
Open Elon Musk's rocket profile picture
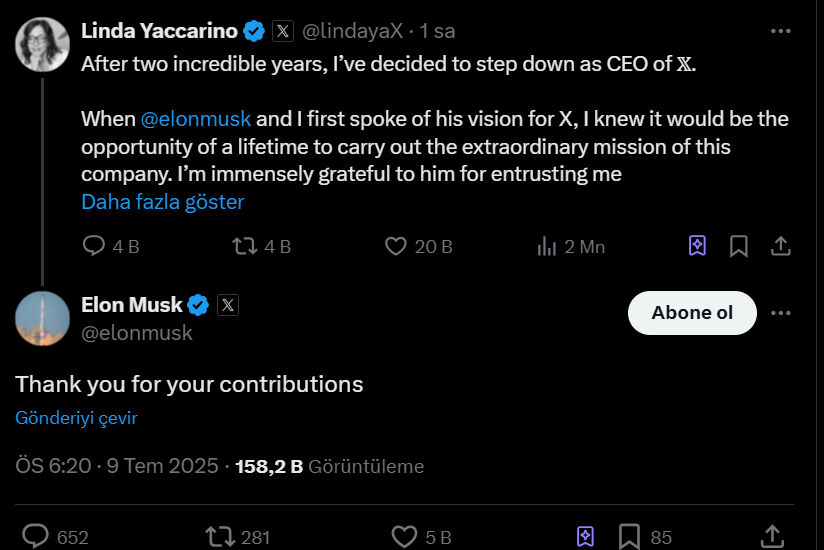(42, 319)
